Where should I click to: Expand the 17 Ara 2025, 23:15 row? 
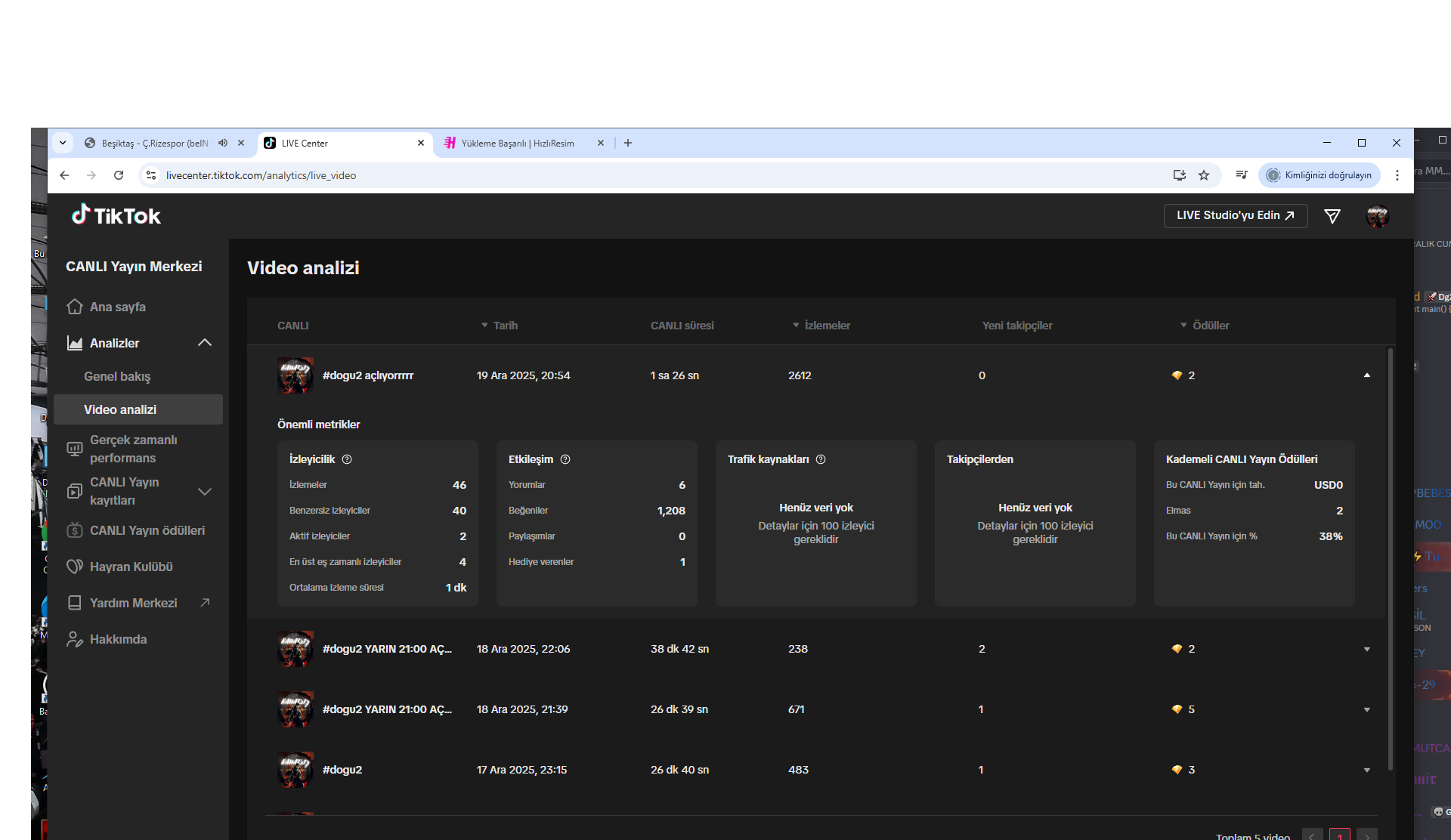[1366, 770]
